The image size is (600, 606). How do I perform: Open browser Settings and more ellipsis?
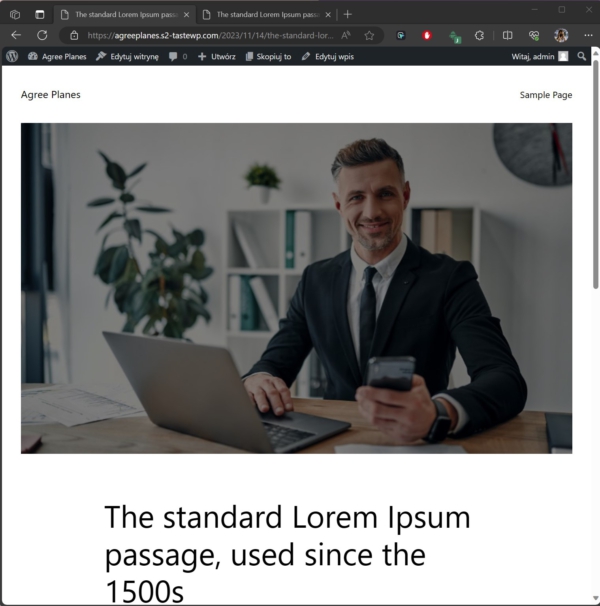click(x=588, y=35)
